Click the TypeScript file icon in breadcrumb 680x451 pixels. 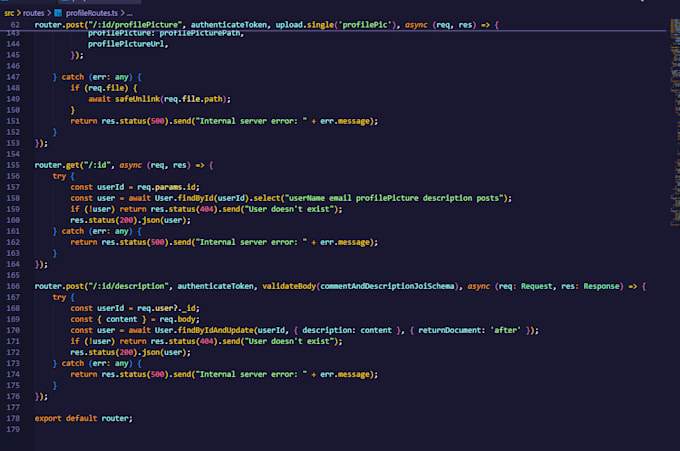click(x=58, y=13)
